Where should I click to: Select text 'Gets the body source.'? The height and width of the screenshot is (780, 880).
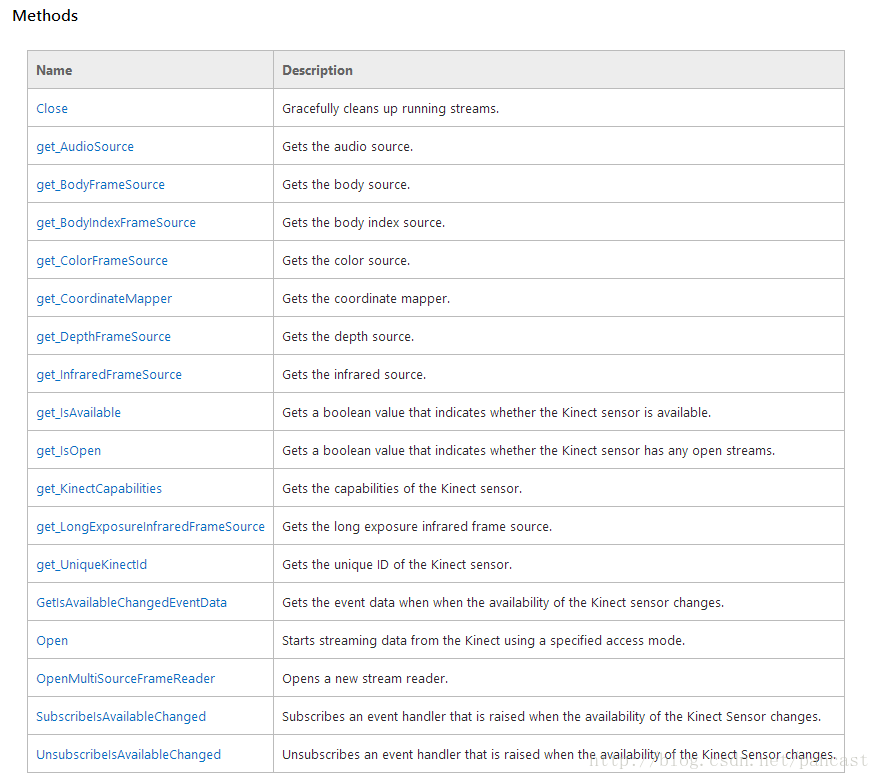[346, 185]
